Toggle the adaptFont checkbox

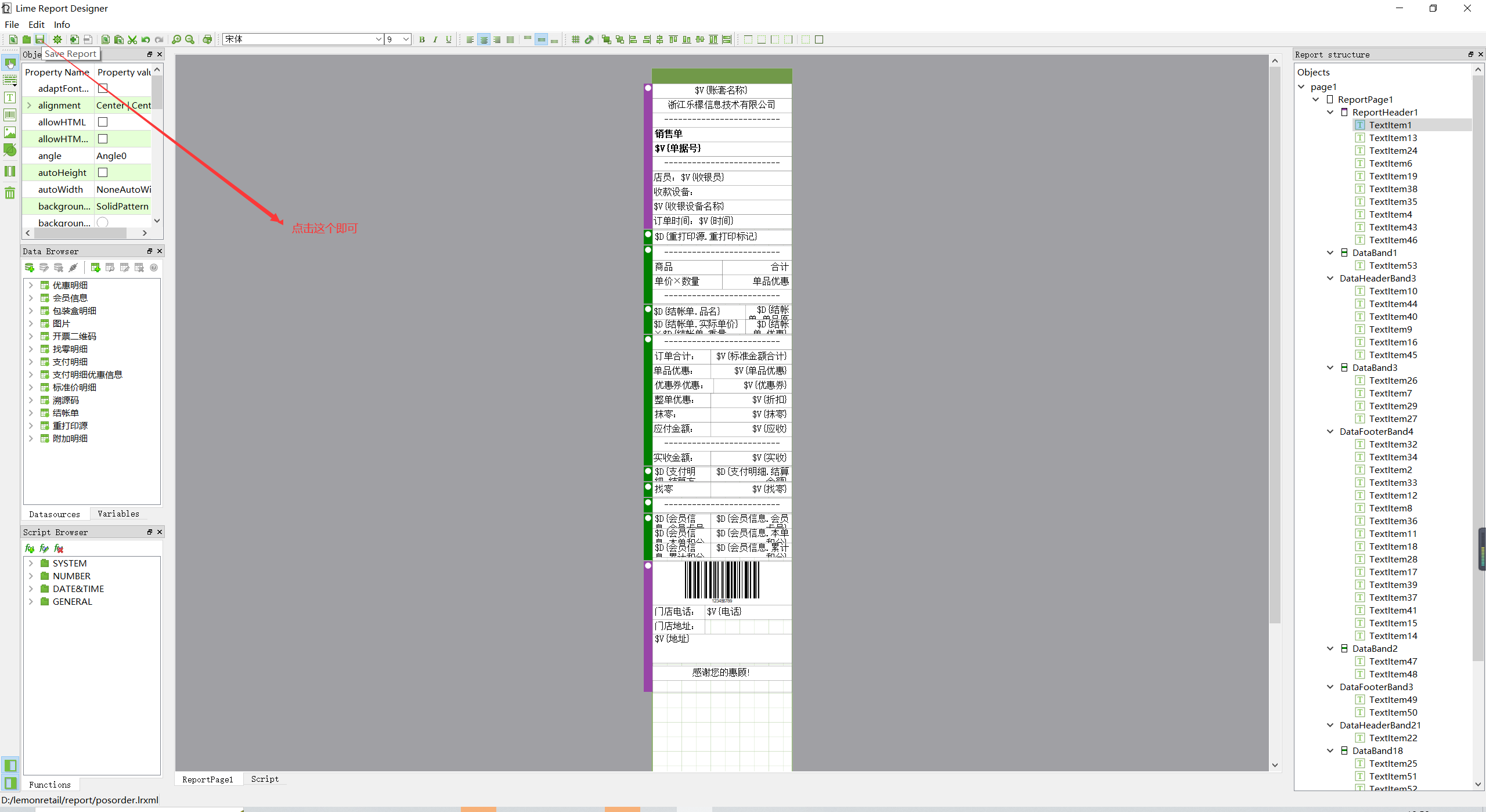click(x=103, y=88)
